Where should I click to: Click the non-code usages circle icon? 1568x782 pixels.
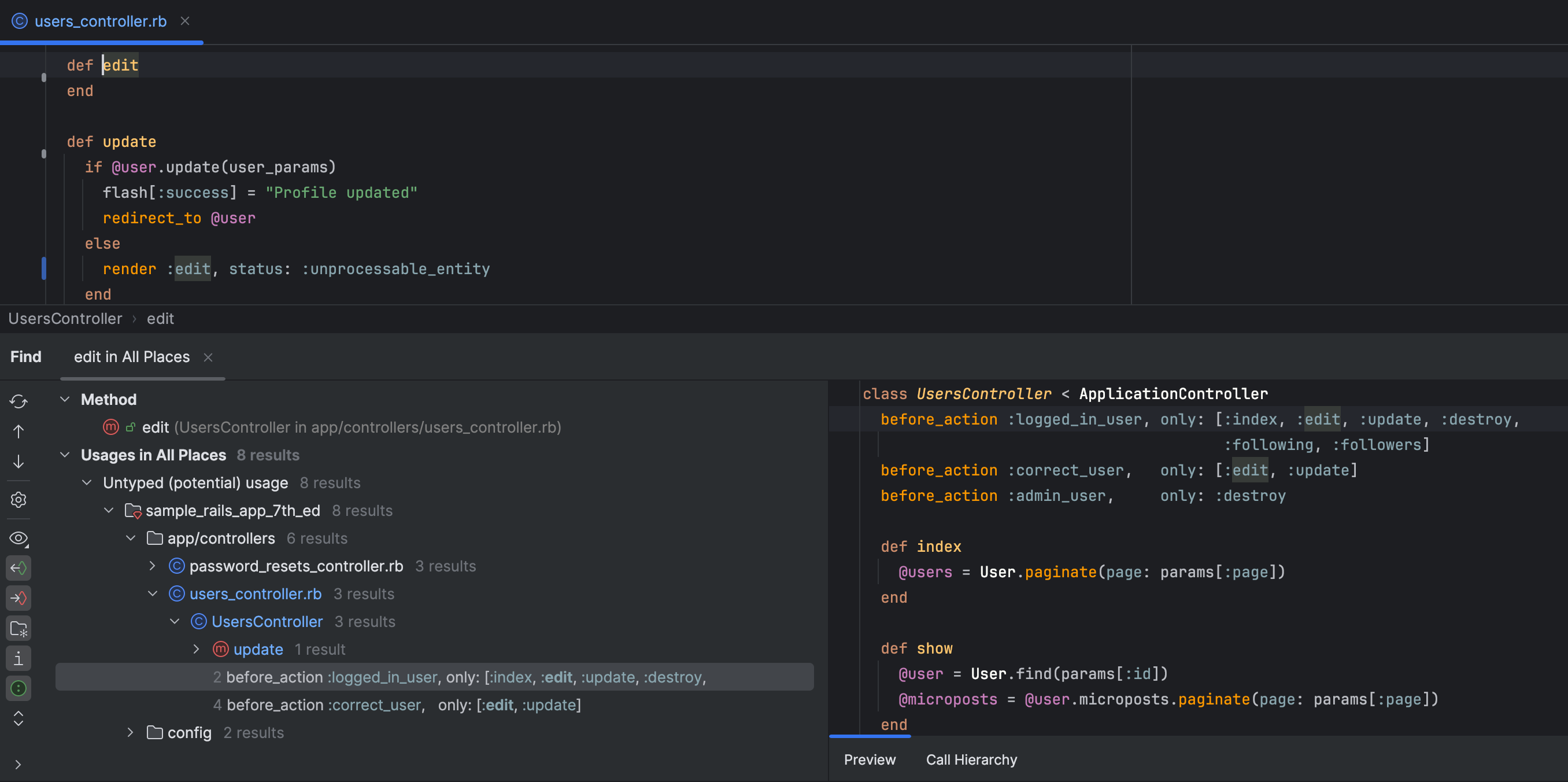pyautogui.click(x=19, y=688)
